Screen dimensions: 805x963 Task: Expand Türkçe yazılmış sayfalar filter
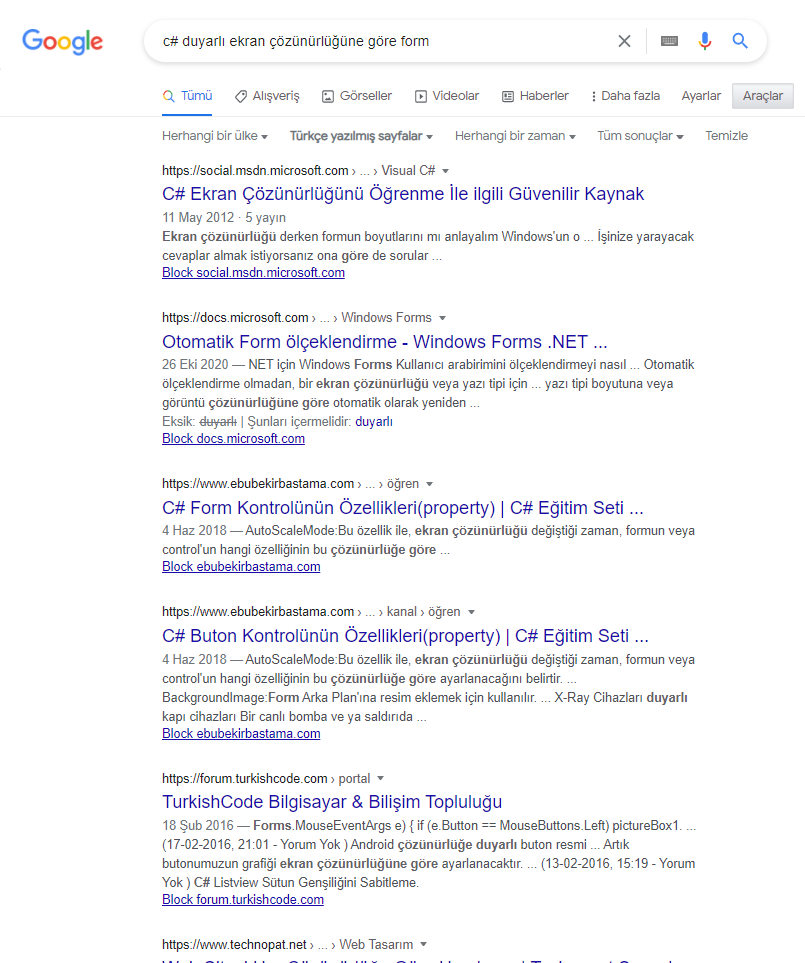tap(361, 136)
